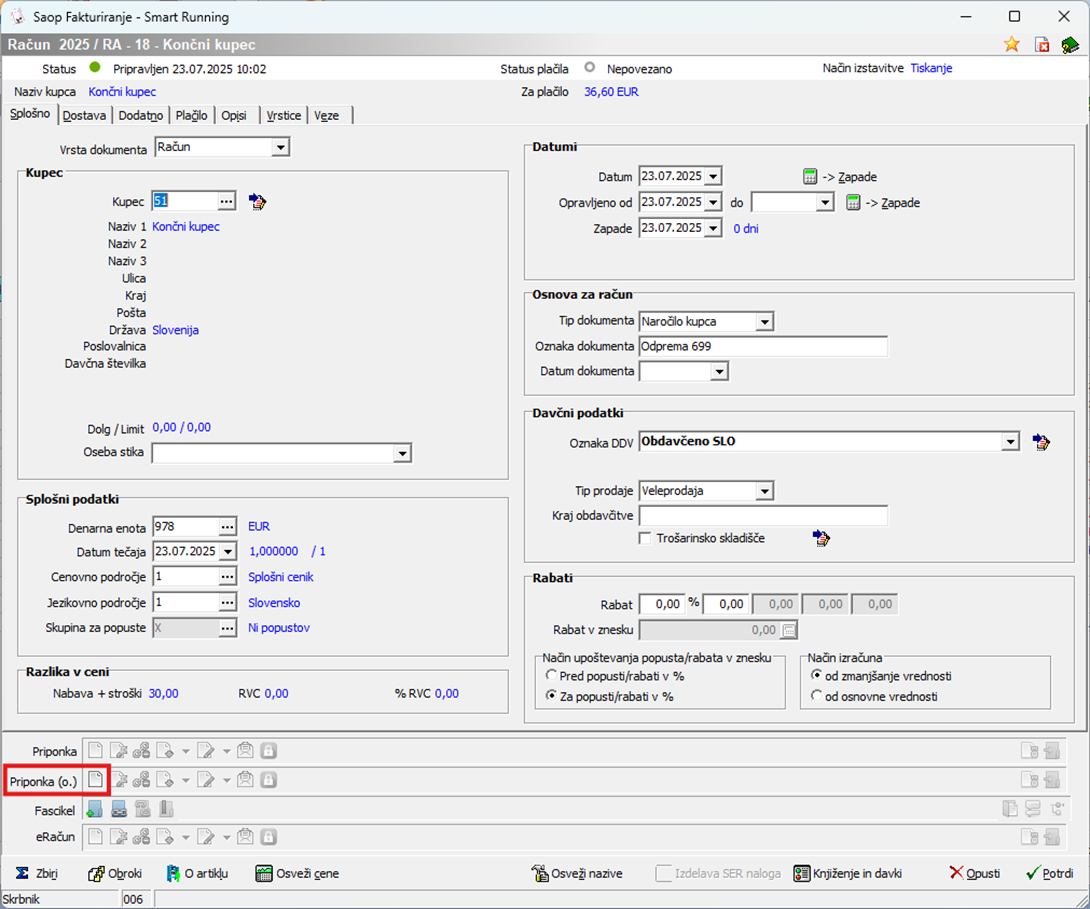Select 'od osnovne vrednosti' radio button

pos(817,695)
